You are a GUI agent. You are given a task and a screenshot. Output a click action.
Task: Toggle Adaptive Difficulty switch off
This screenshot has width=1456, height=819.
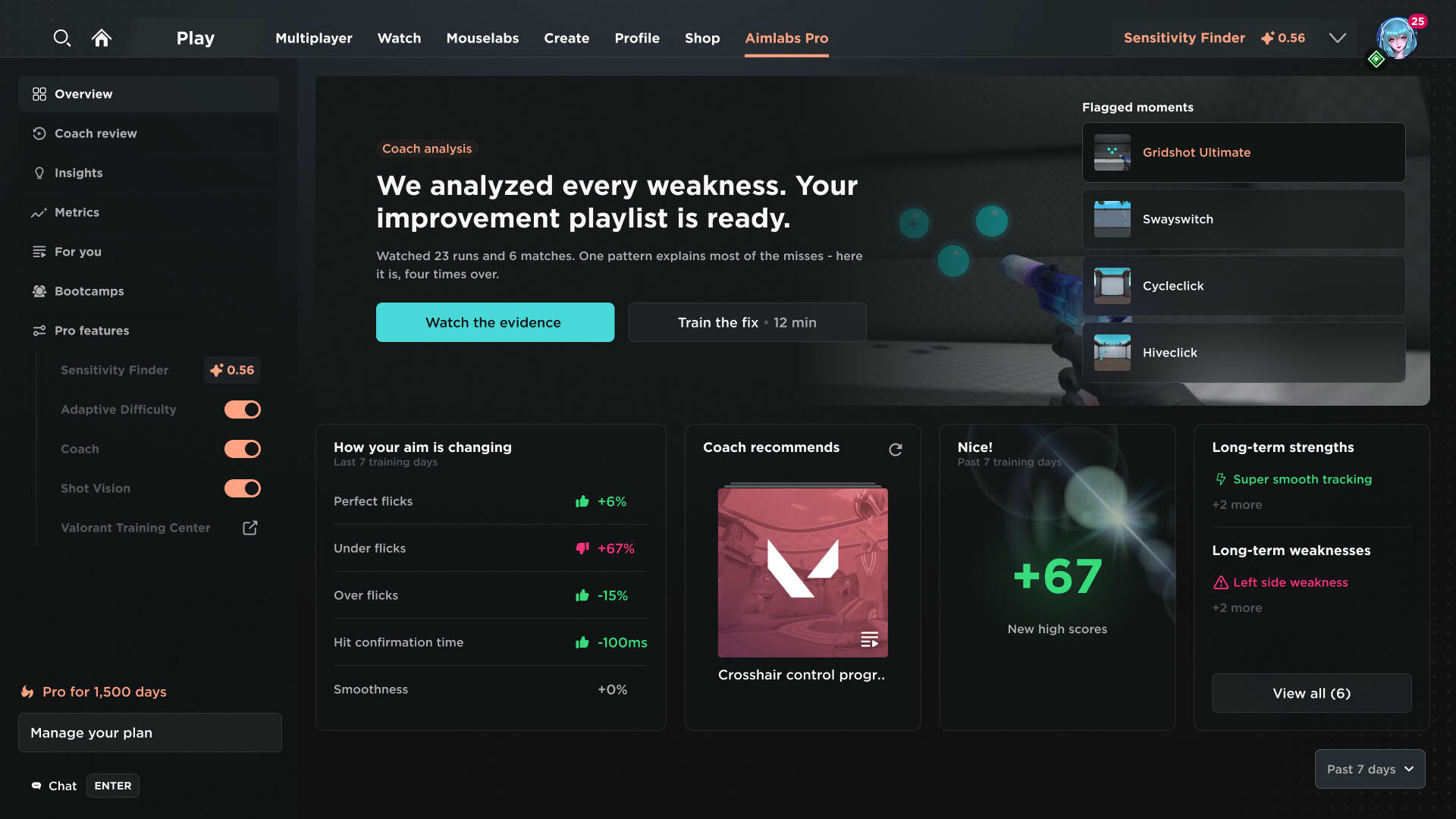coord(243,409)
